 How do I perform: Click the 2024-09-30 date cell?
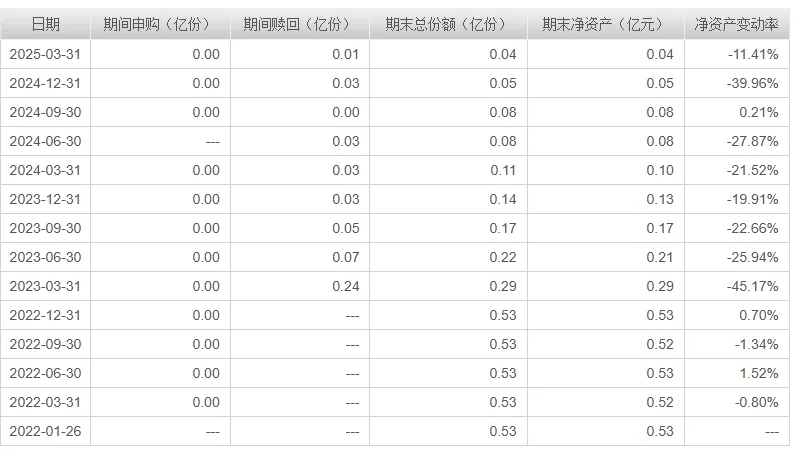point(45,112)
